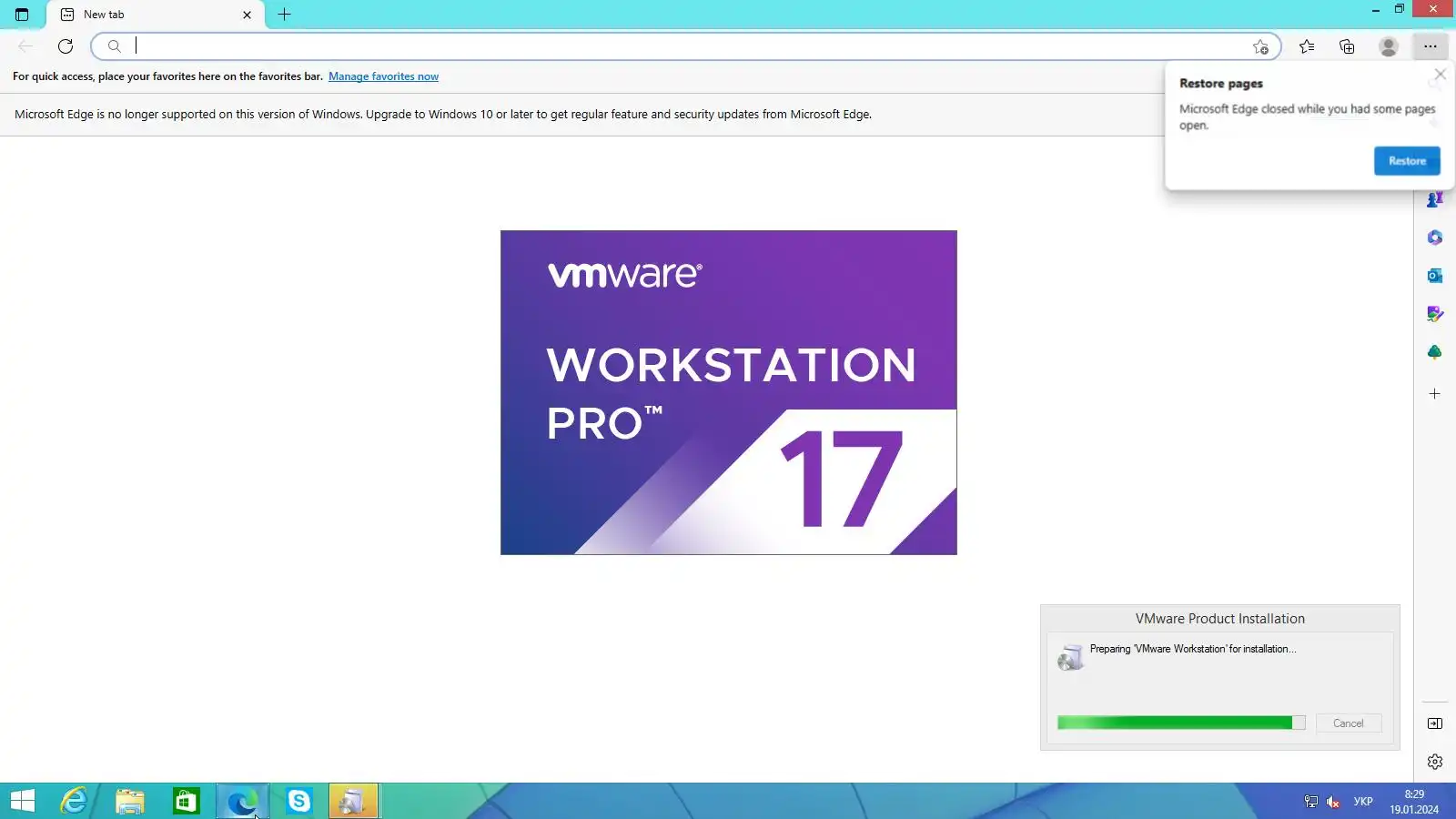This screenshot has height=819, width=1456.
Task: Open the network tray icon
Action: (1311, 802)
